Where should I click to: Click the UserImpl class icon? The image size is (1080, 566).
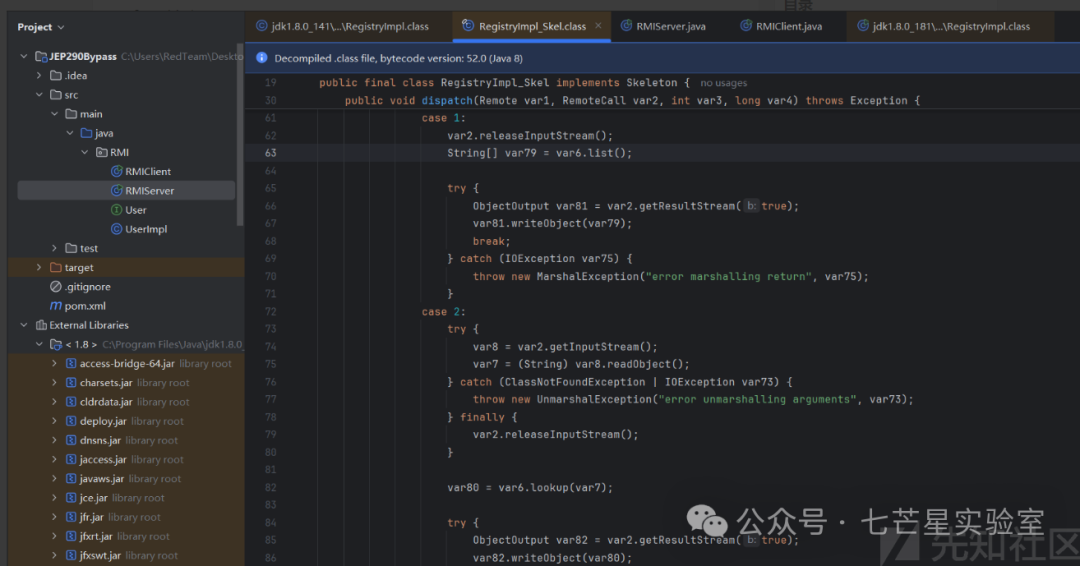point(117,229)
